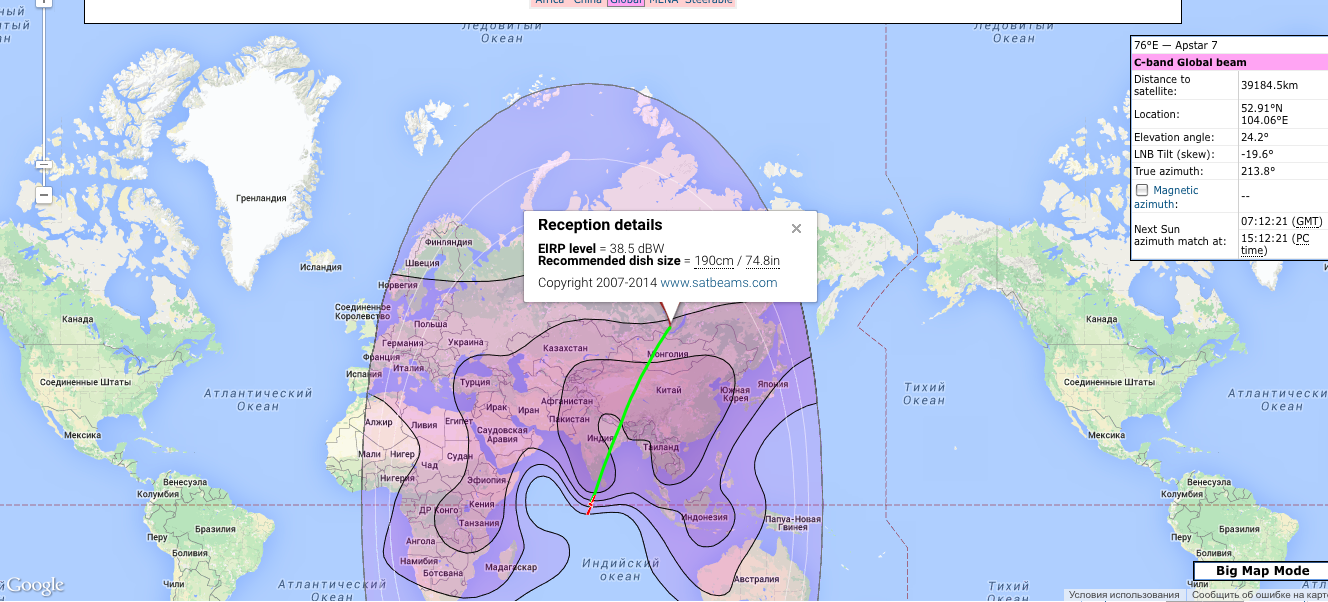This screenshot has height=602, width=1328.
Task: Open the Magnetic azimuth link
Action: [x=1166, y=197]
